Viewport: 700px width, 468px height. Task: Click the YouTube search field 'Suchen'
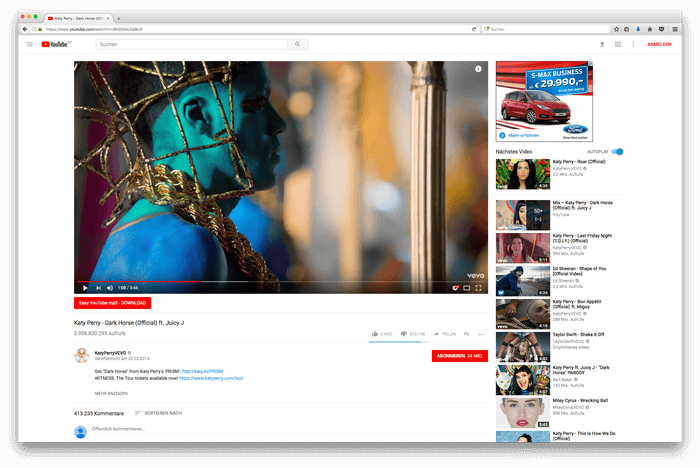click(x=192, y=44)
